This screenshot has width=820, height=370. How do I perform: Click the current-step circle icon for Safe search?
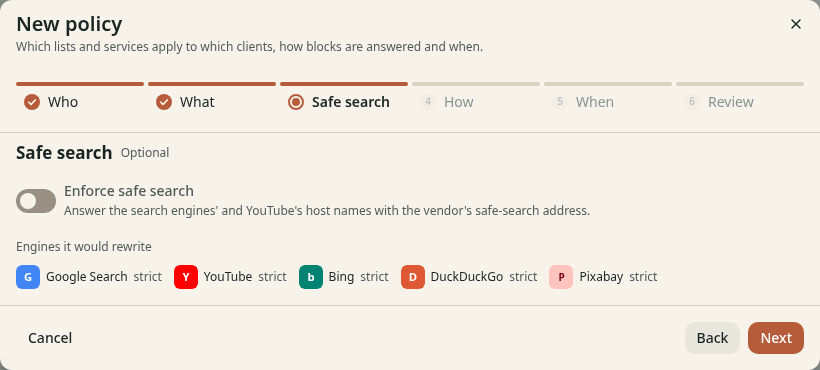[296, 102]
